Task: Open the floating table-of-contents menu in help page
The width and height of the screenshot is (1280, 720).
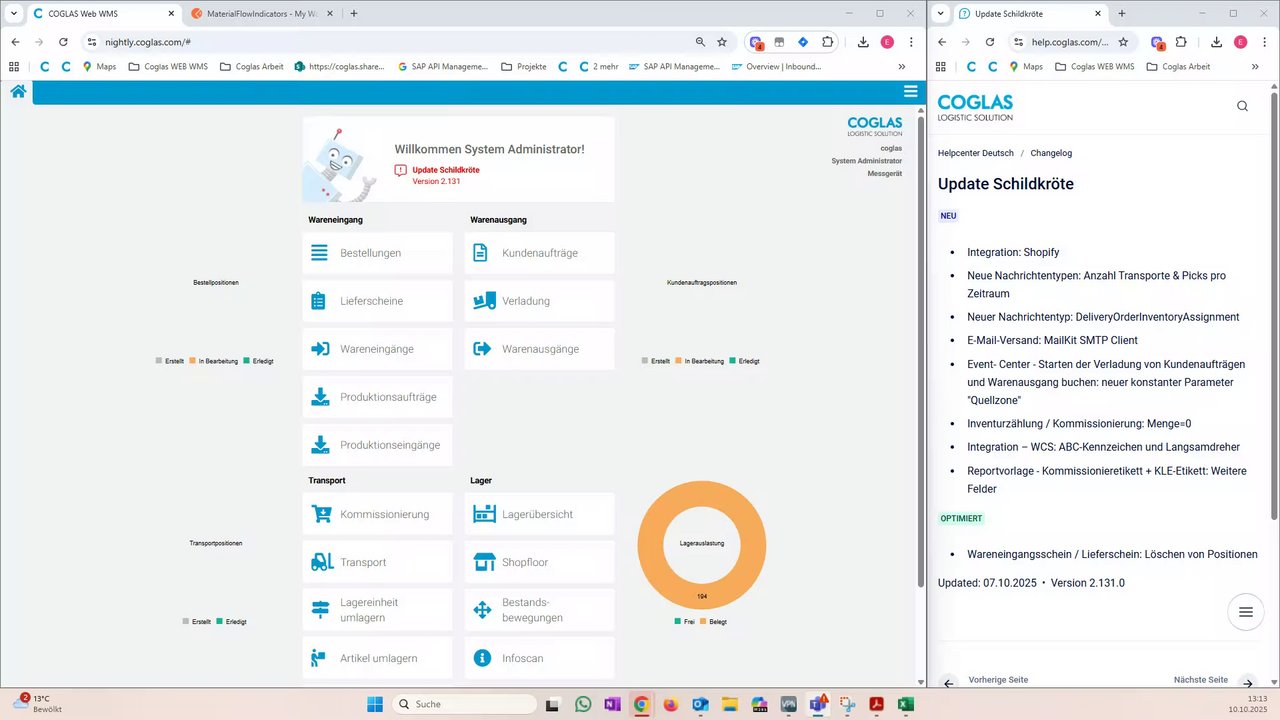Action: point(1245,612)
